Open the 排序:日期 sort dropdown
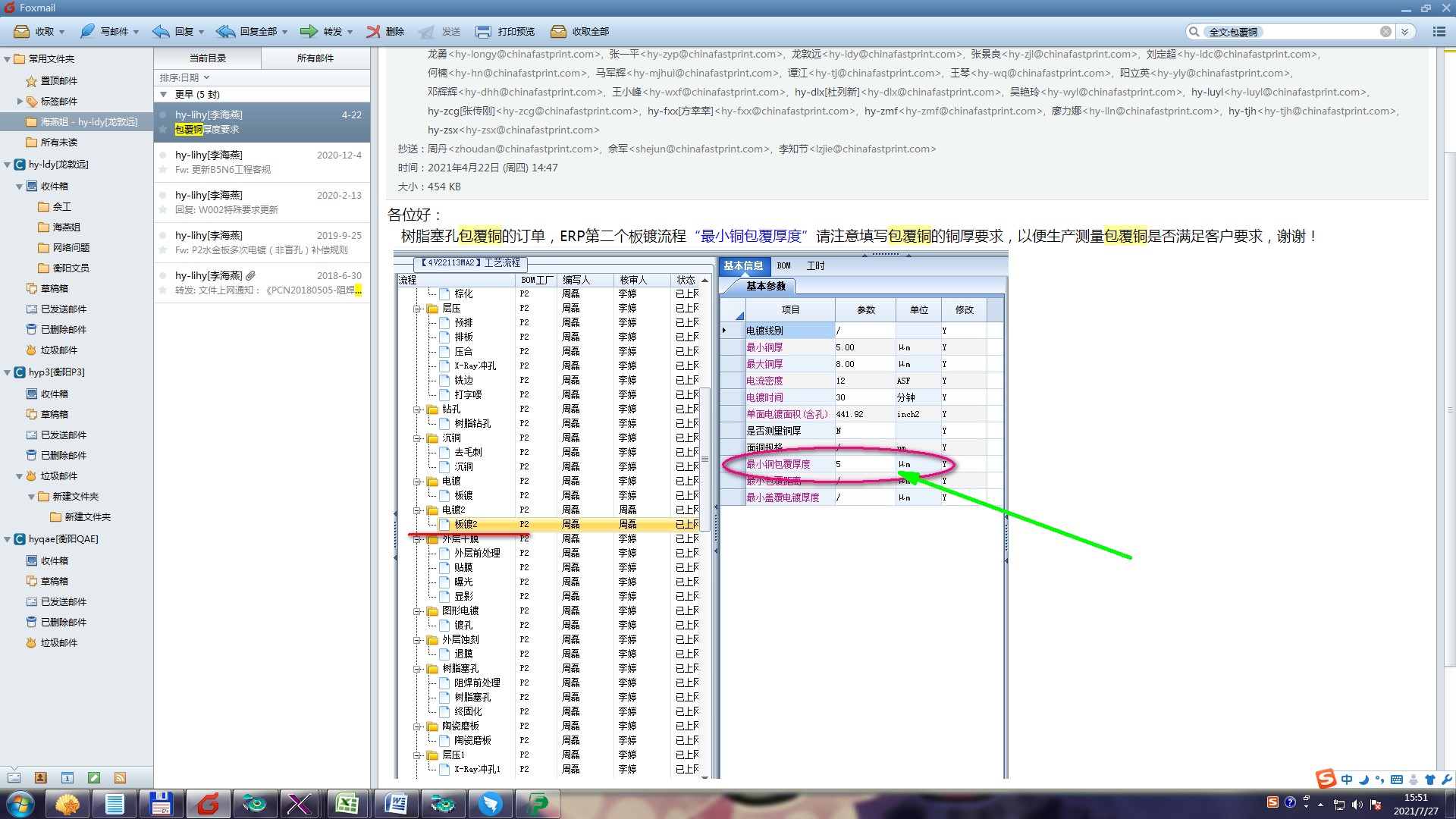Screen dimensions: 1456x819 coord(184,77)
